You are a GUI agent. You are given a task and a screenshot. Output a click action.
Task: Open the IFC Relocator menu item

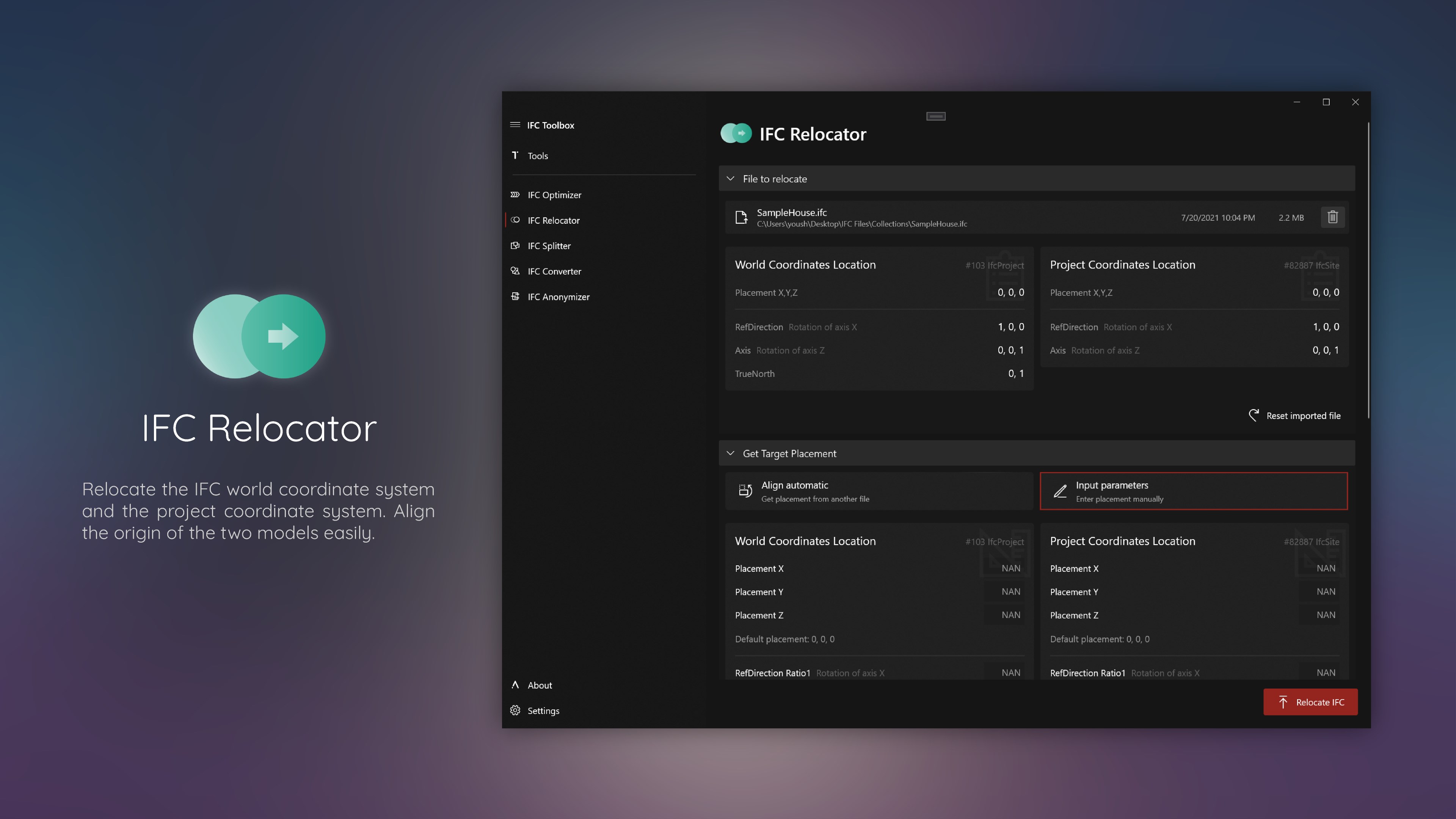point(553,220)
